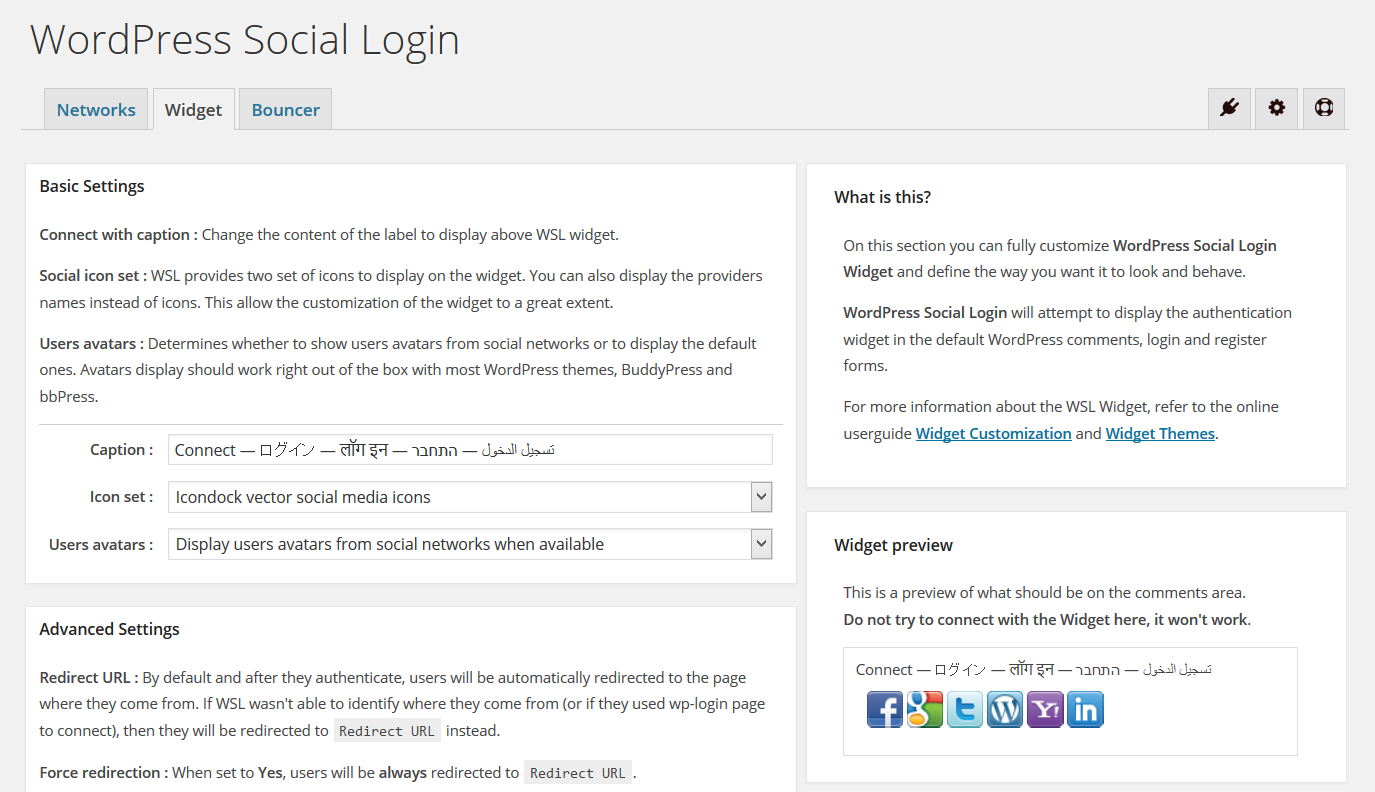Screen dimensions: 1375x792
Task: Click the Basic Settings heading
Action: coord(92,186)
